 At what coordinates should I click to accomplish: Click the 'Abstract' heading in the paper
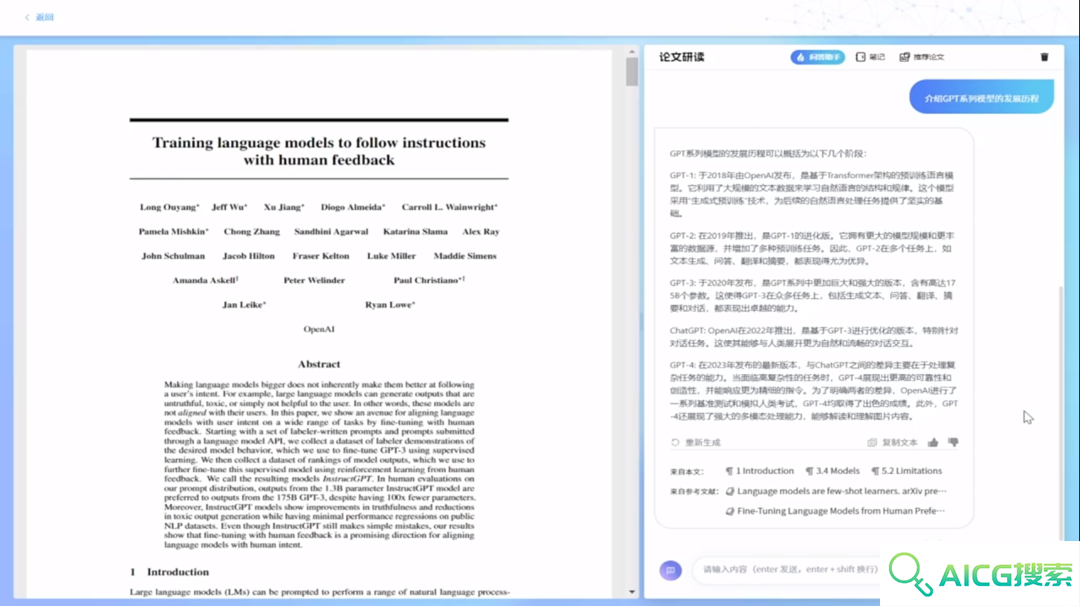pyautogui.click(x=319, y=364)
